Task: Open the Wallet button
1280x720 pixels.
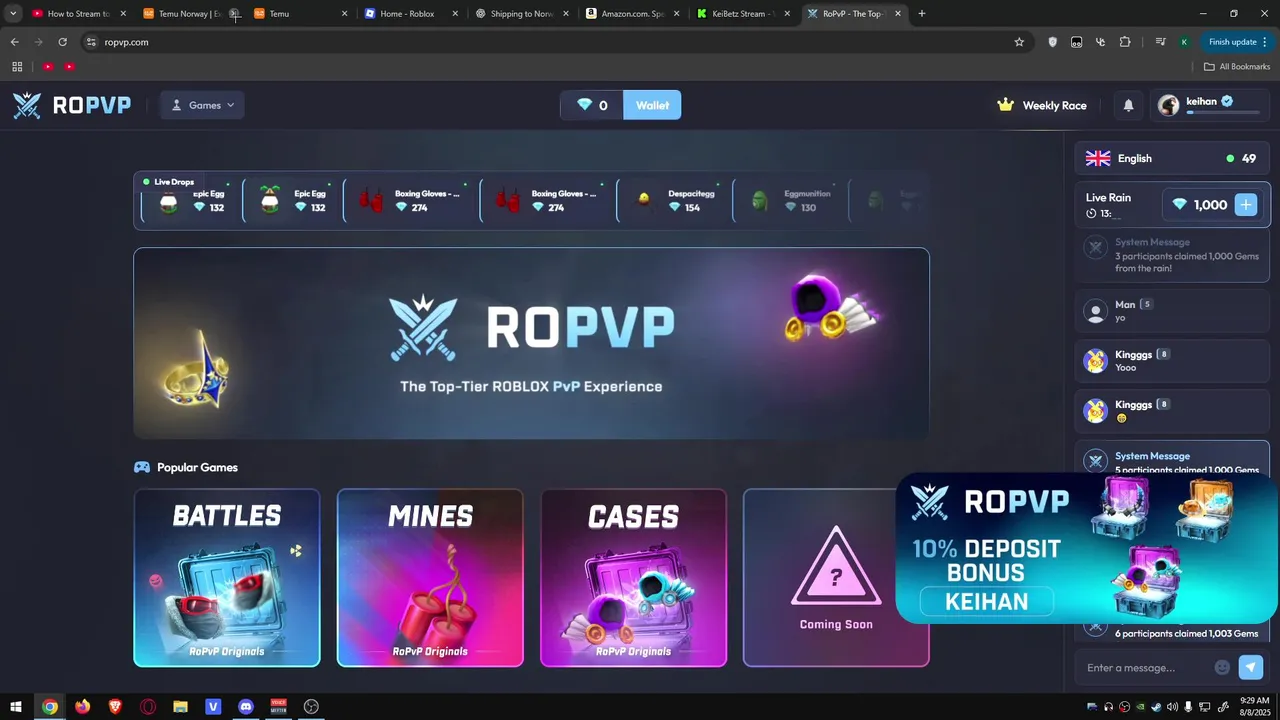Action: [x=652, y=105]
